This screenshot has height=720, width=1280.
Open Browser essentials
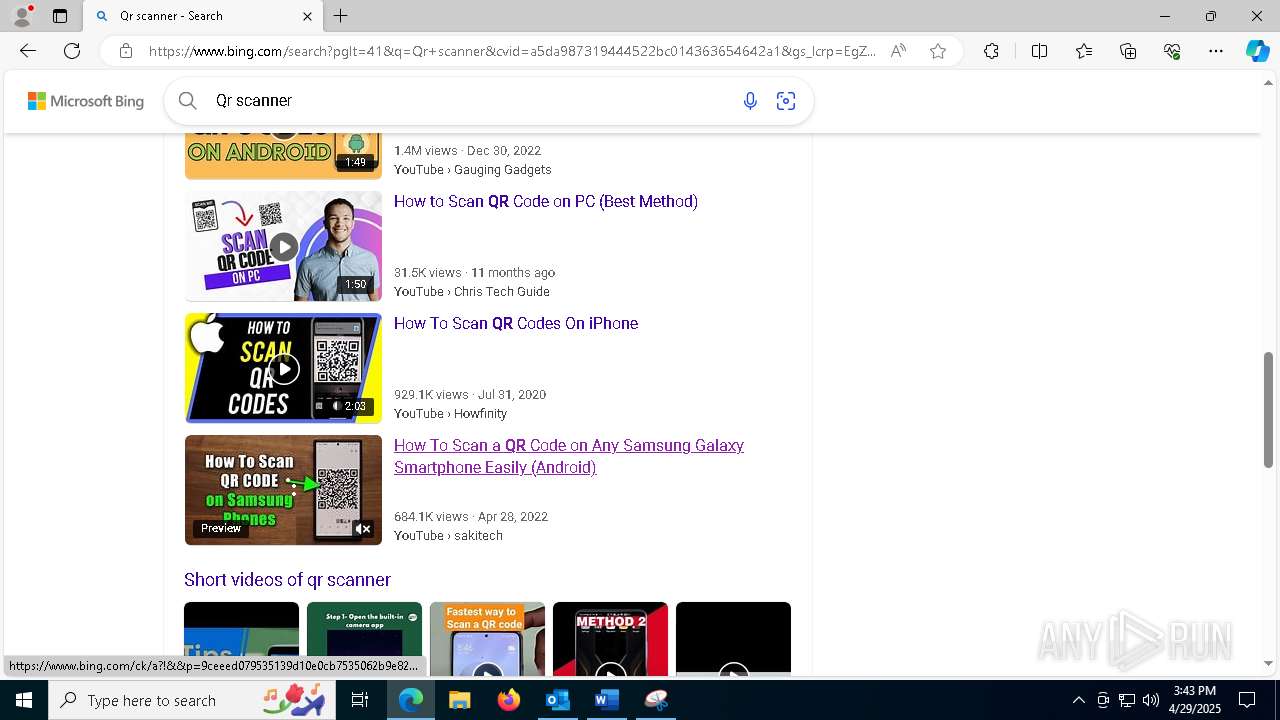[1172, 51]
